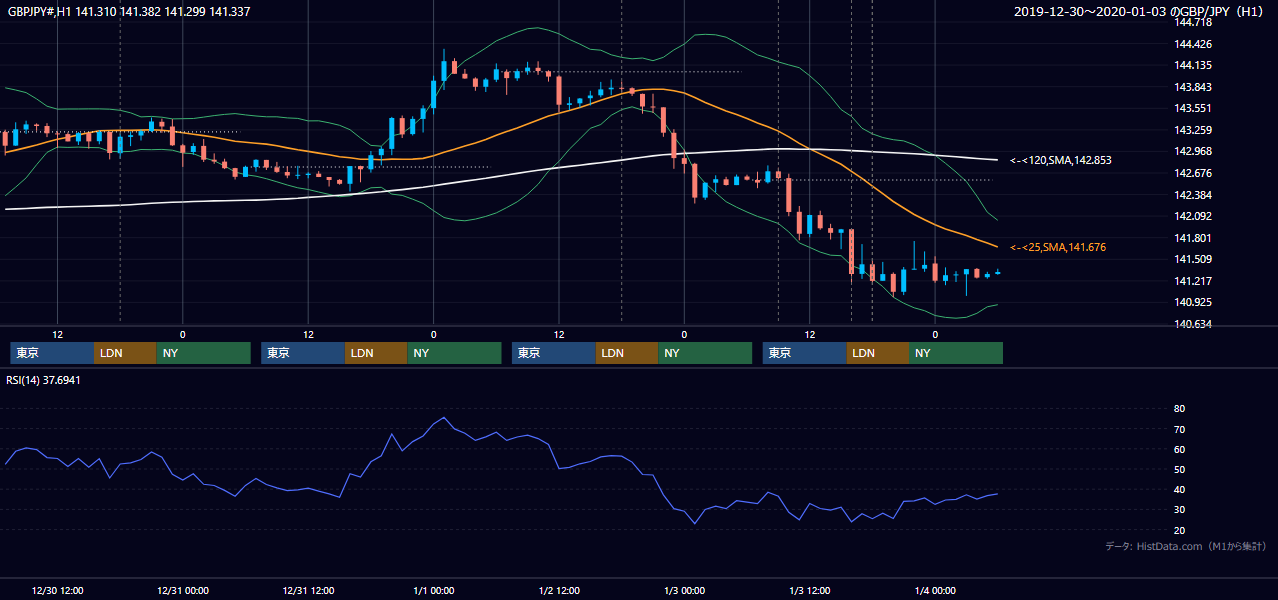Click the blue RSI line in lower panel
This screenshot has width=1278, height=600.
(500, 437)
